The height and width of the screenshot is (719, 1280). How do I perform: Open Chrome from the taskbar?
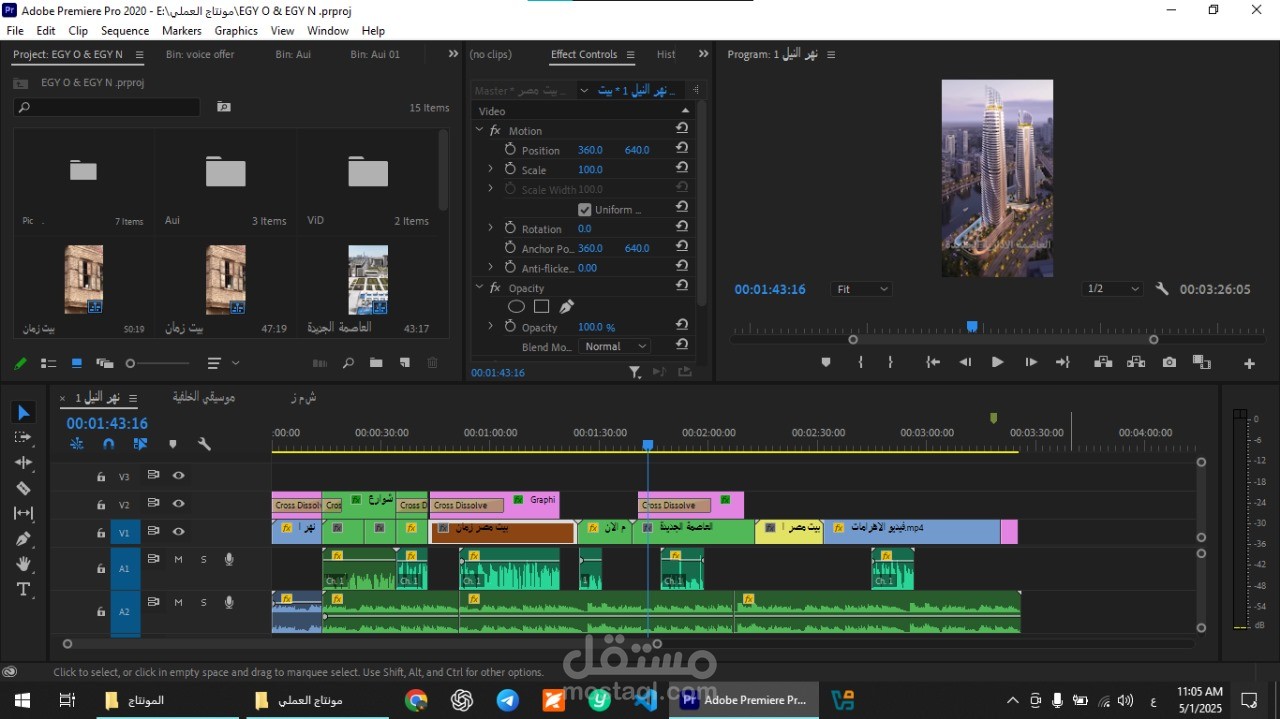click(416, 700)
